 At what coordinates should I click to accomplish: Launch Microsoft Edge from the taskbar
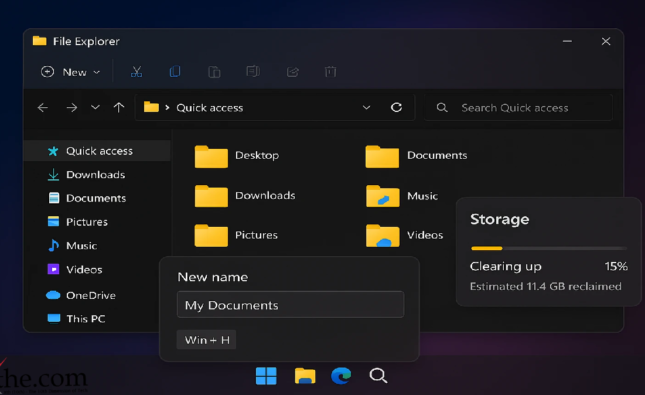point(341,376)
